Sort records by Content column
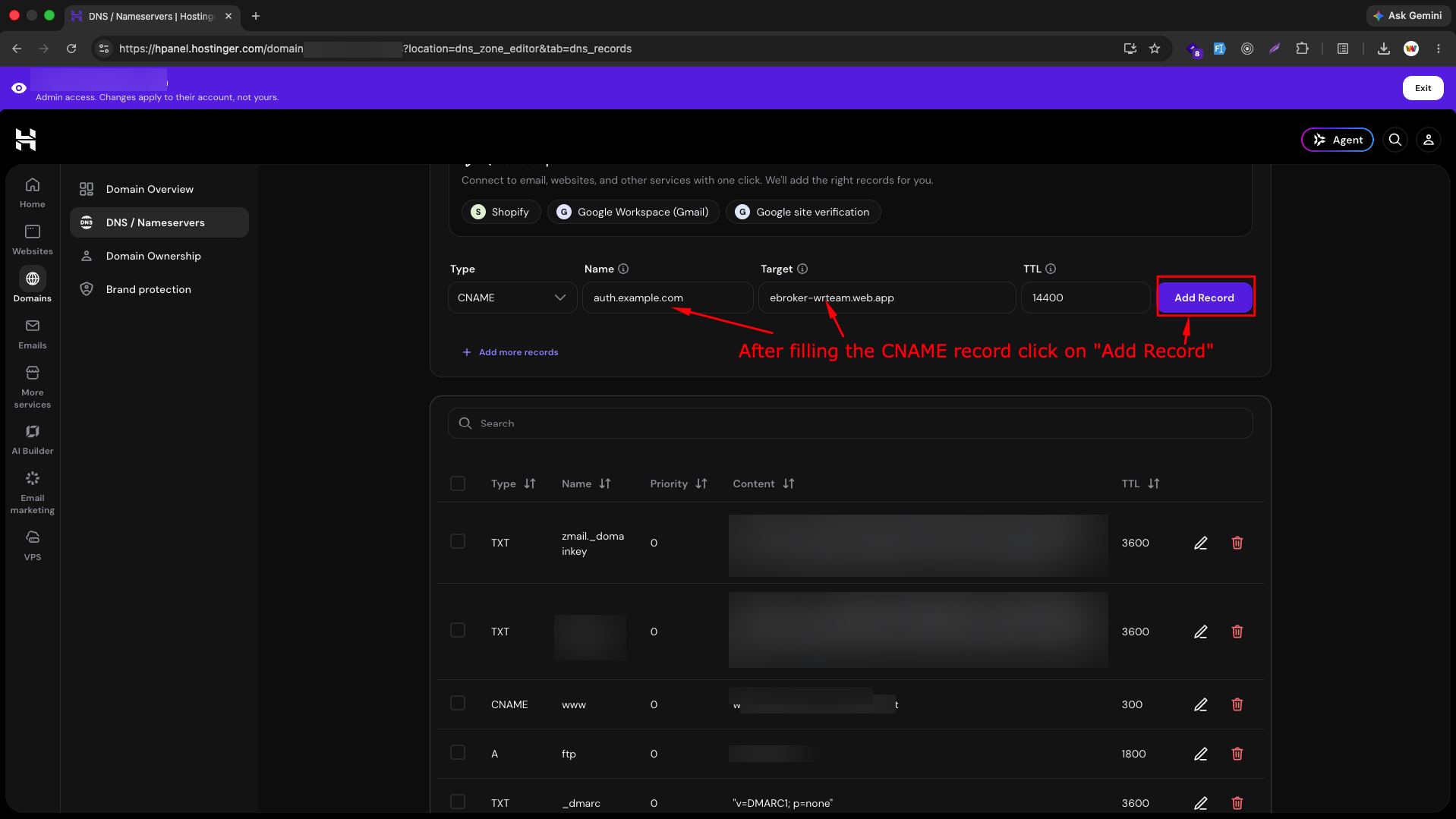1456x819 pixels. coord(789,484)
